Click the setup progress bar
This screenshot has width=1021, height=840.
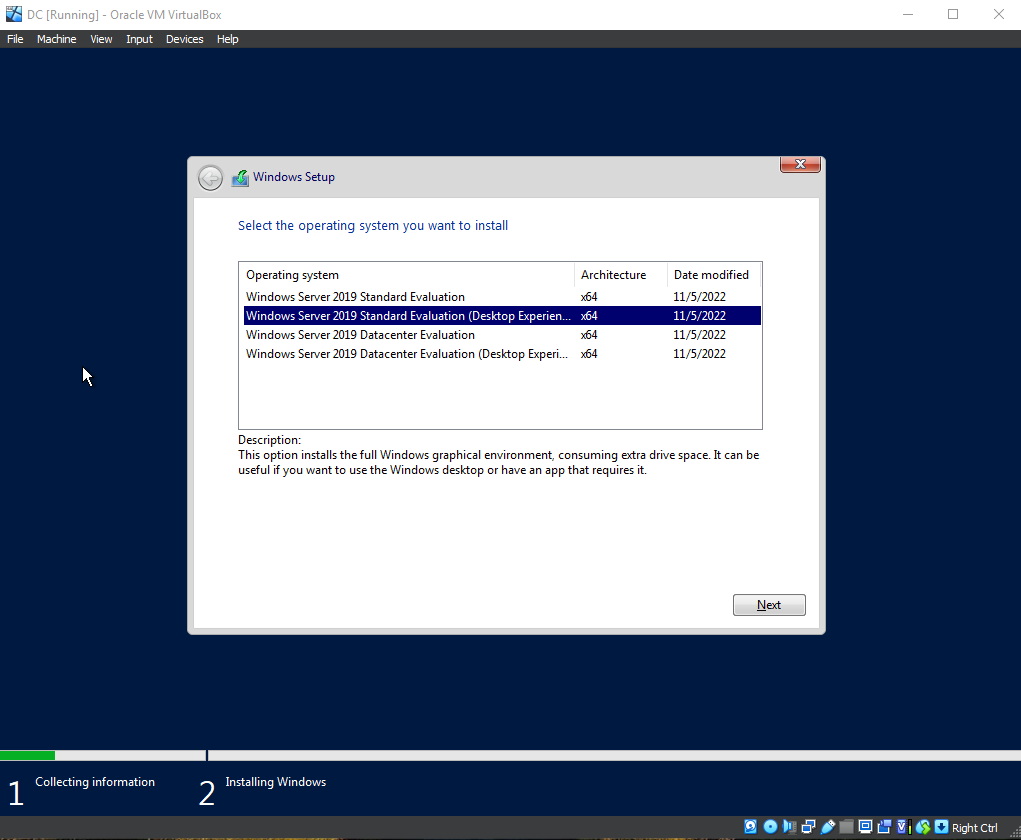tap(510, 755)
